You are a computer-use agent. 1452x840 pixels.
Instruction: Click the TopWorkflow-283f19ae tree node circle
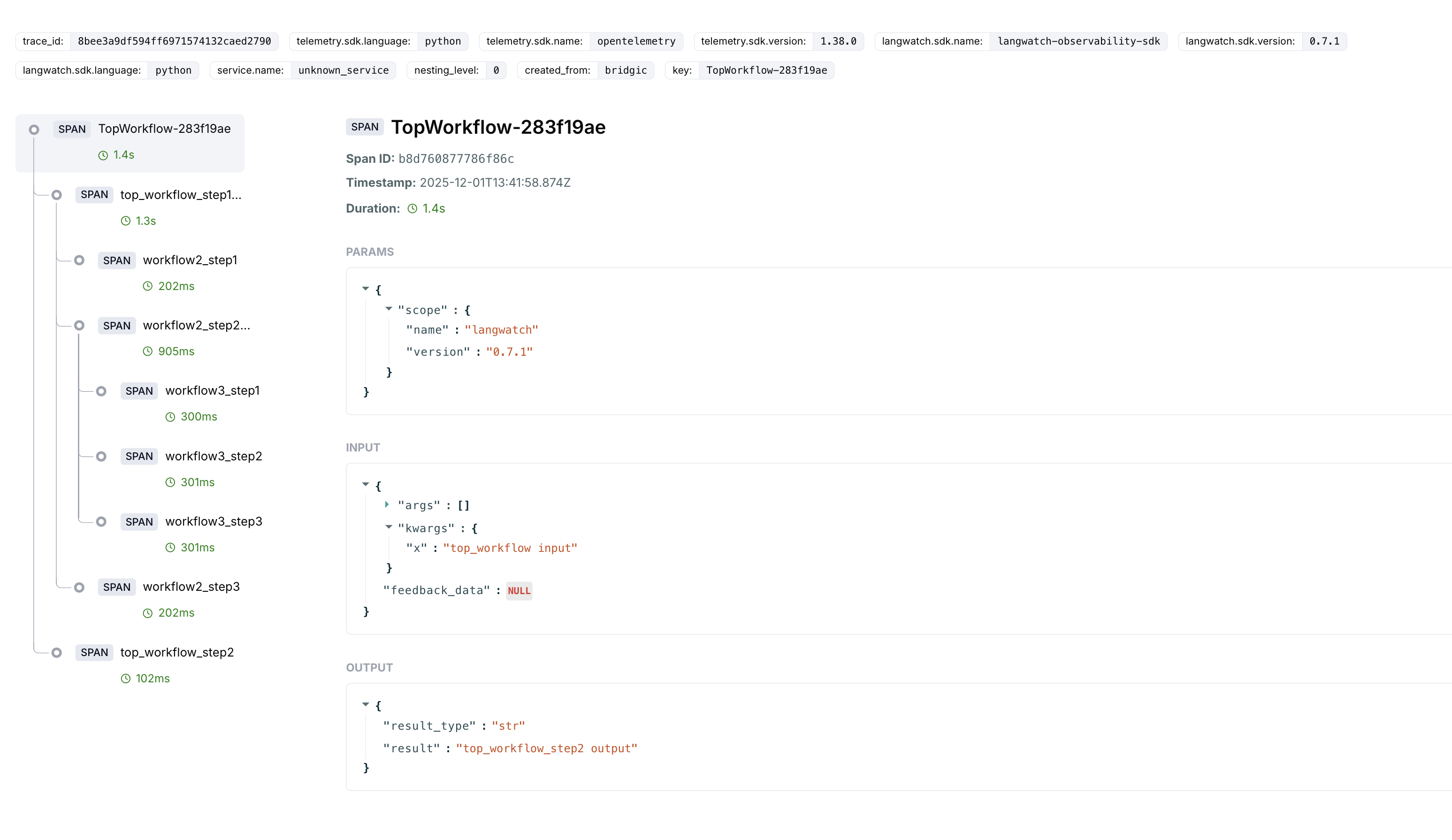tap(34, 130)
